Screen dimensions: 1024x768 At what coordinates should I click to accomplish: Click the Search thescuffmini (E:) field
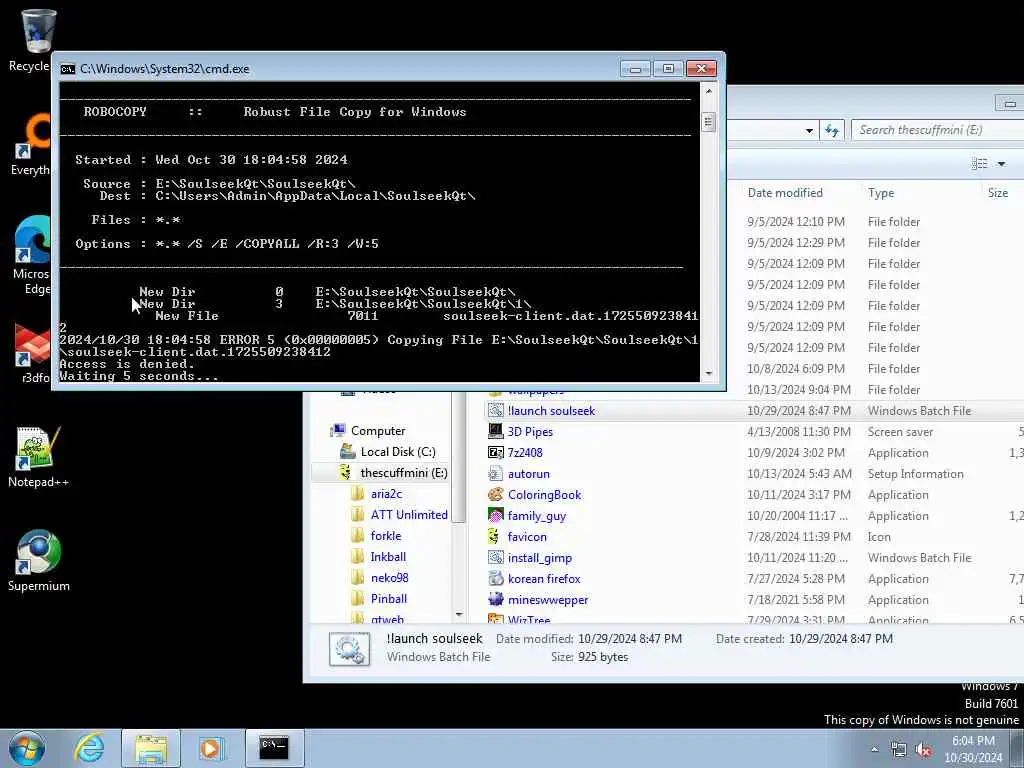[x=938, y=130]
